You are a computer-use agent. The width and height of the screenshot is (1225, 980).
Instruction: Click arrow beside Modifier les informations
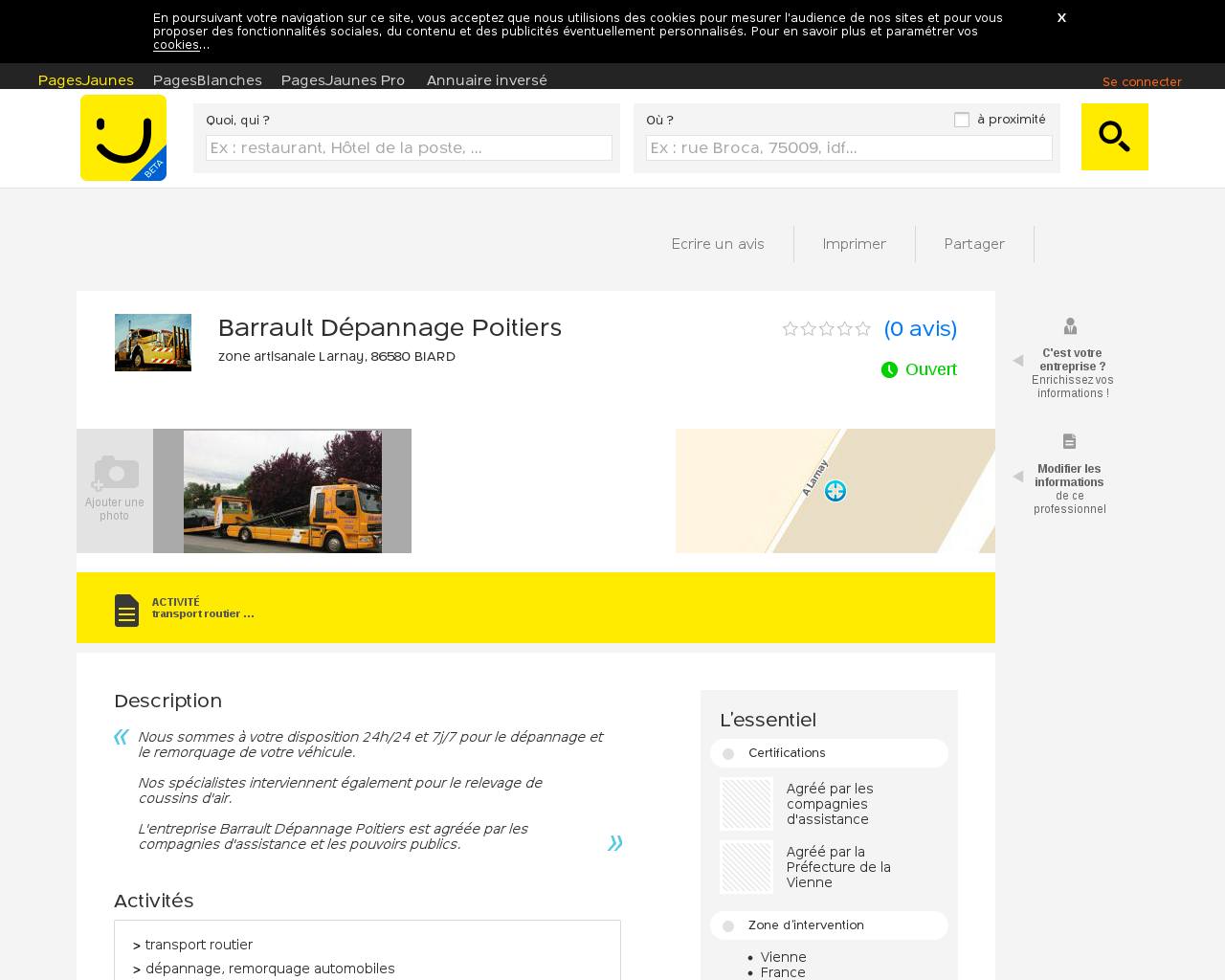click(x=1018, y=477)
